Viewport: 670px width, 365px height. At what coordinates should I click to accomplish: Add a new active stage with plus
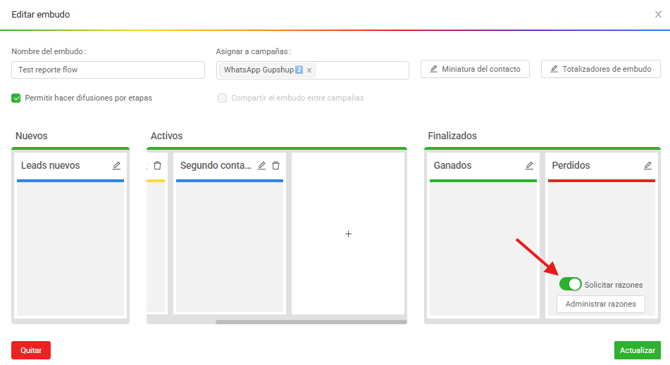click(x=348, y=234)
